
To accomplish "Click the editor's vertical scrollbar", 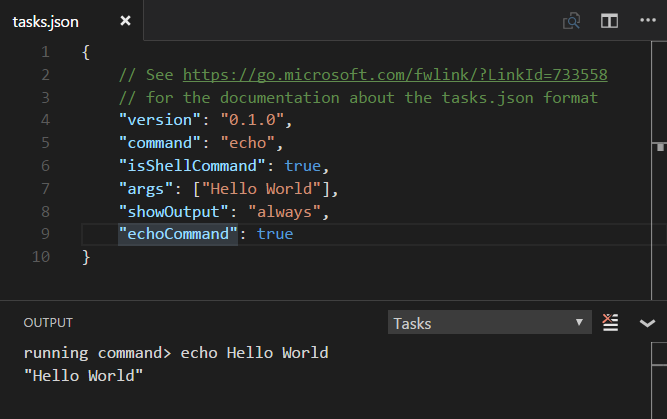I will (658, 150).
